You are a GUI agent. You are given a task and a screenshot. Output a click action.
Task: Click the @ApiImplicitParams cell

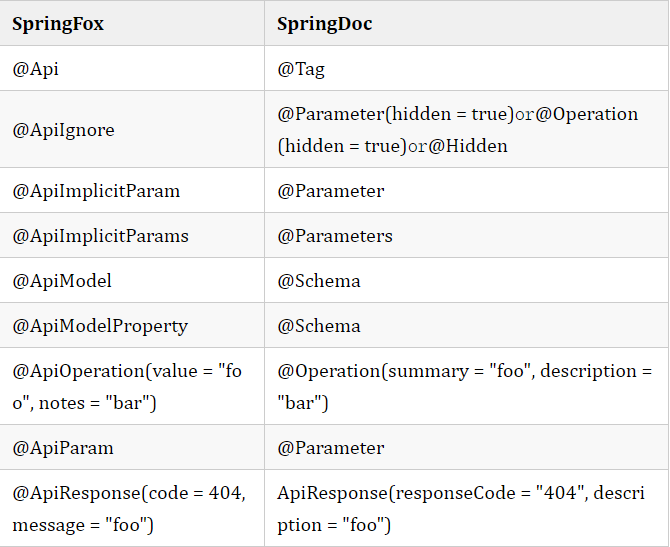pos(100,235)
